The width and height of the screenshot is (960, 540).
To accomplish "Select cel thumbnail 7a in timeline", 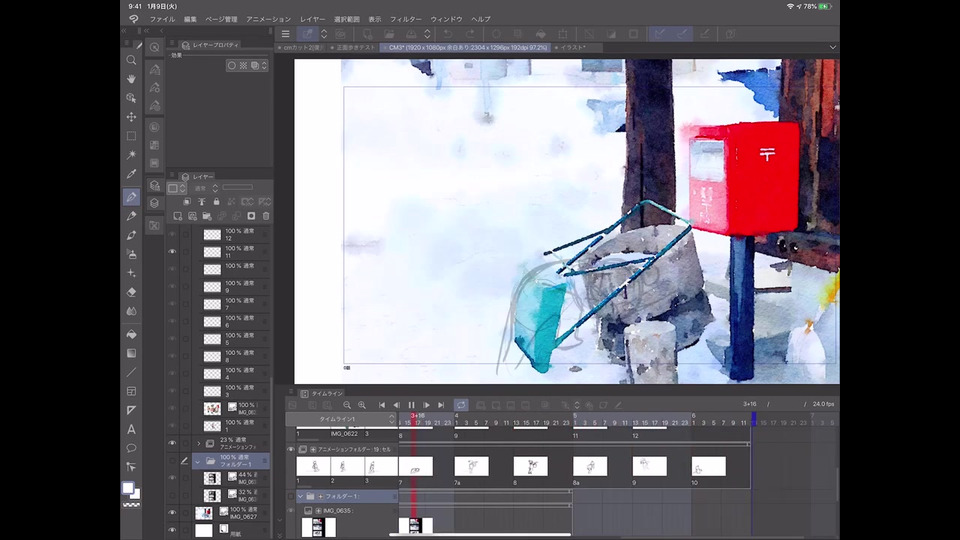I will (471, 466).
